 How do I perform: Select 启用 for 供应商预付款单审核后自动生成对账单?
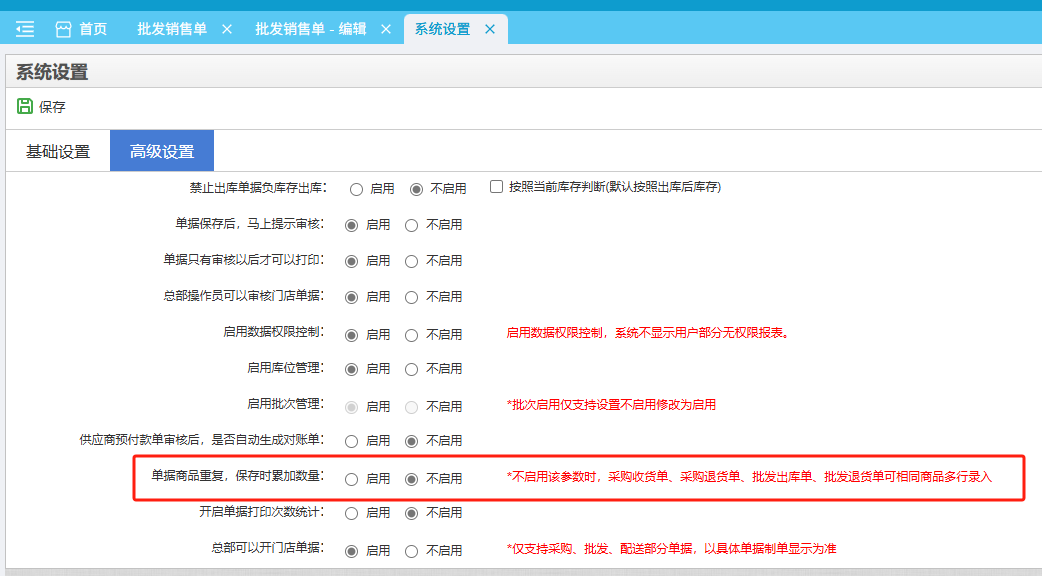pos(352,441)
